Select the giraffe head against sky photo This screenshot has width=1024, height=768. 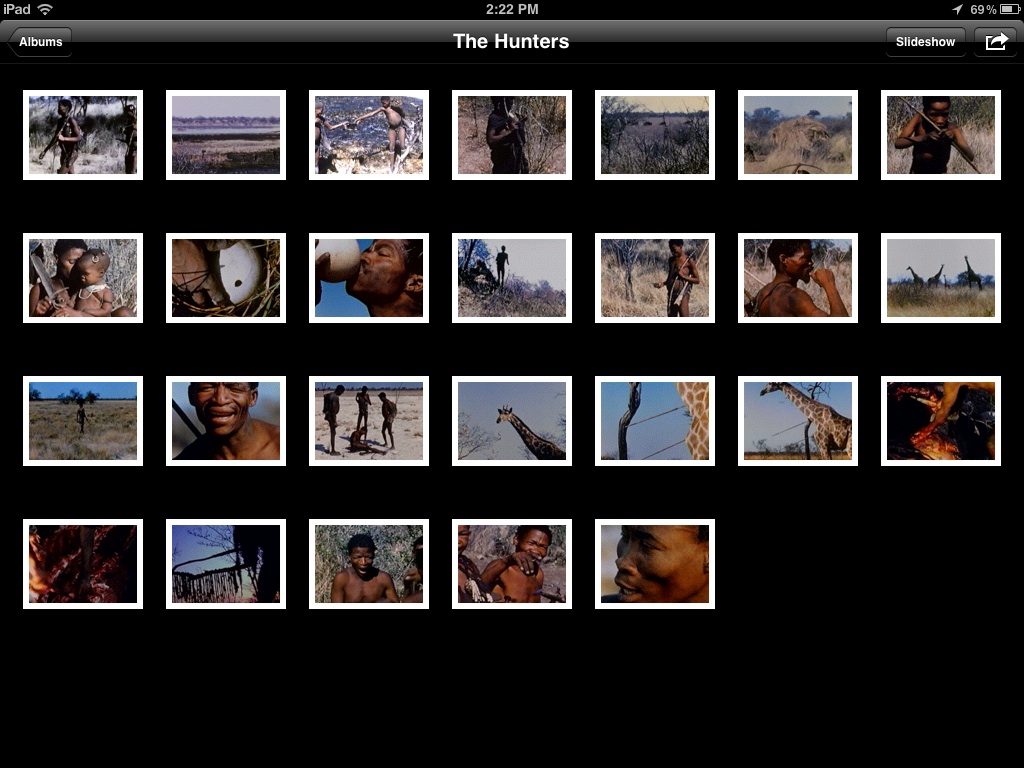click(x=512, y=421)
